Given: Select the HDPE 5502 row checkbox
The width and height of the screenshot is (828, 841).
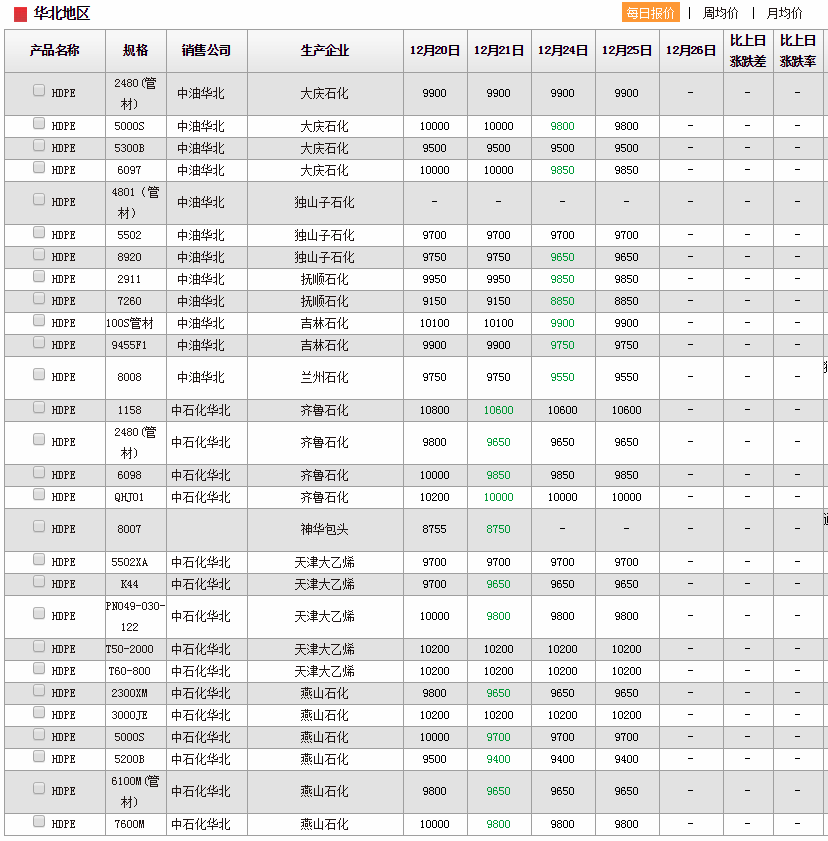Looking at the screenshot, I should 39,232.
